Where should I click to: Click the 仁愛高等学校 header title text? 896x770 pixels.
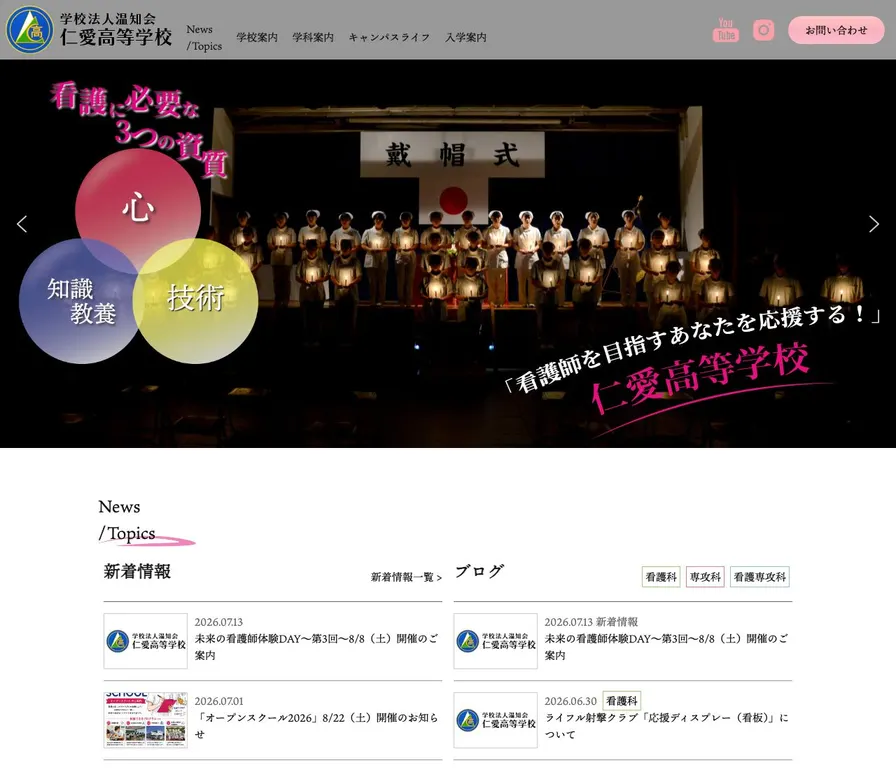pos(116,38)
